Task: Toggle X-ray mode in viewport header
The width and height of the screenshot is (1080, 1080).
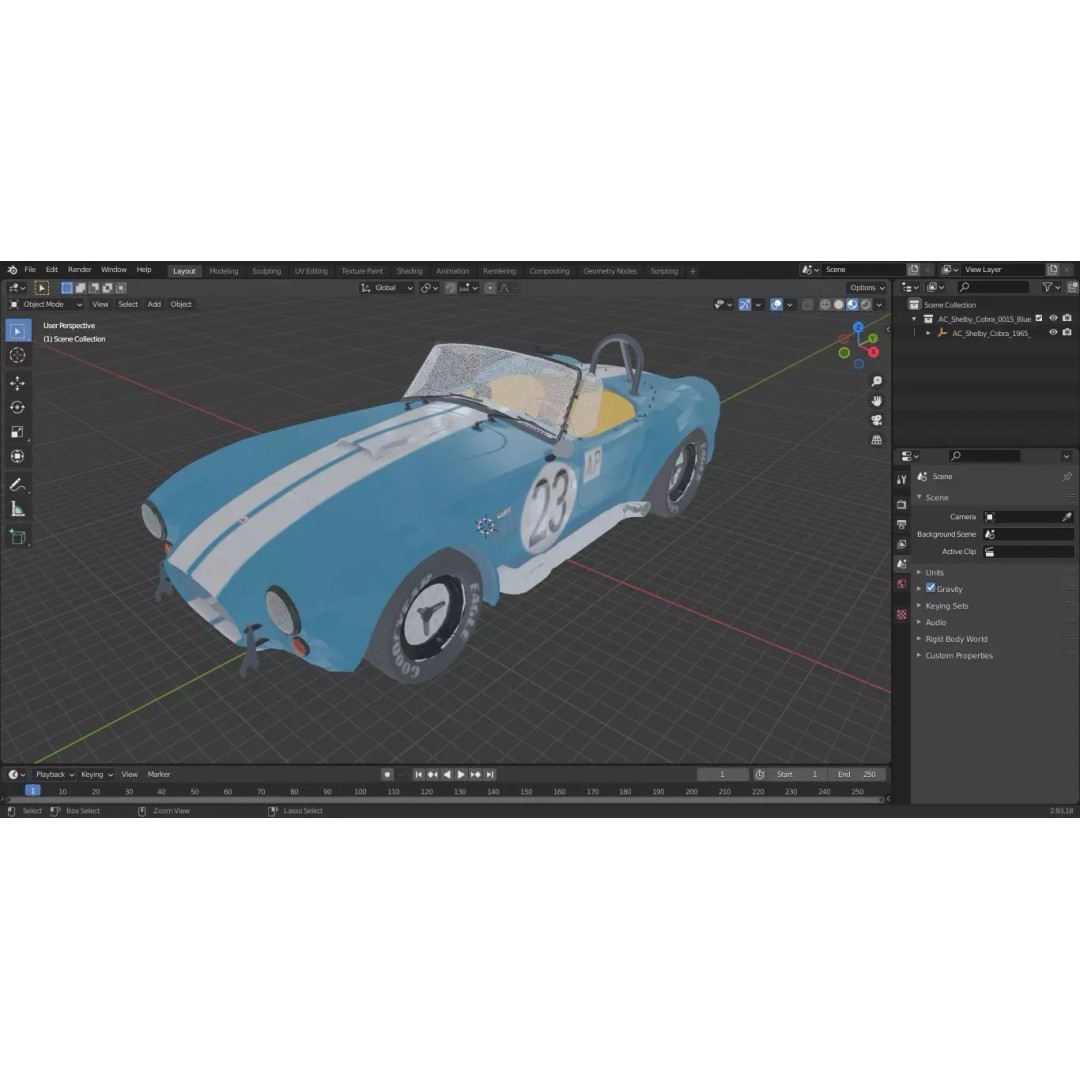Action: coord(808,304)
